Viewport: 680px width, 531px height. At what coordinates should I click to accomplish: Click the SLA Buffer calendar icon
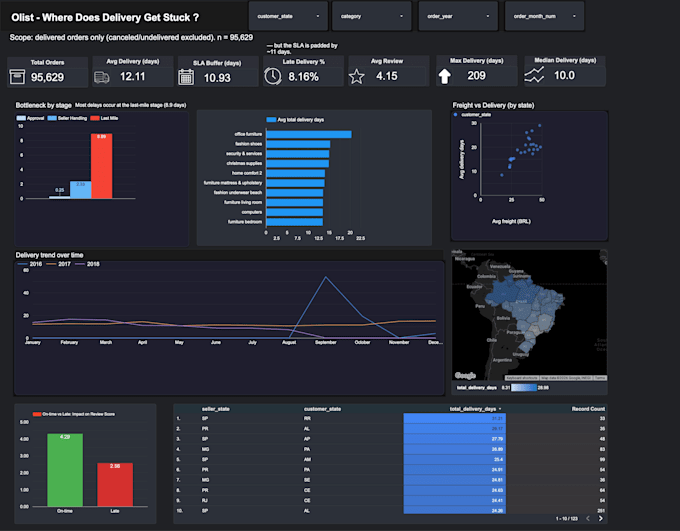(186, 77)
